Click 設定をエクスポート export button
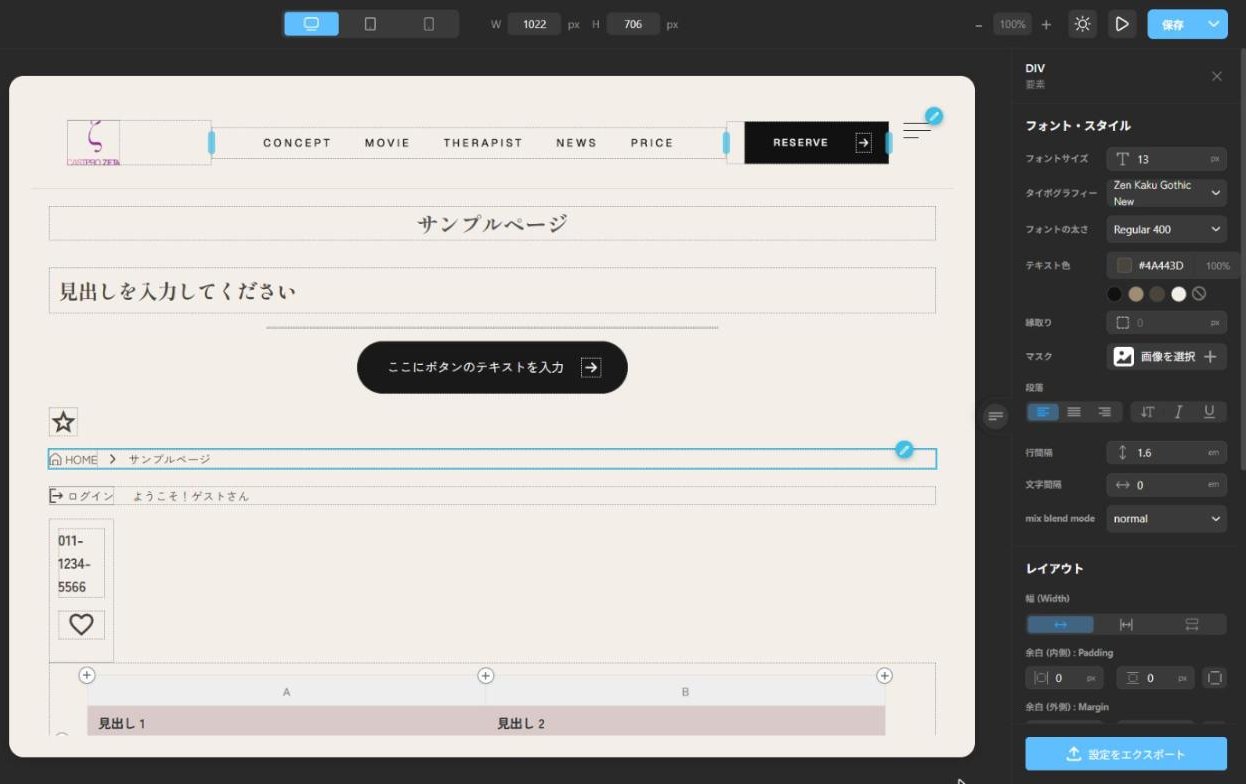Viewport: 1246px width, 784px height. pos(1126,754)
